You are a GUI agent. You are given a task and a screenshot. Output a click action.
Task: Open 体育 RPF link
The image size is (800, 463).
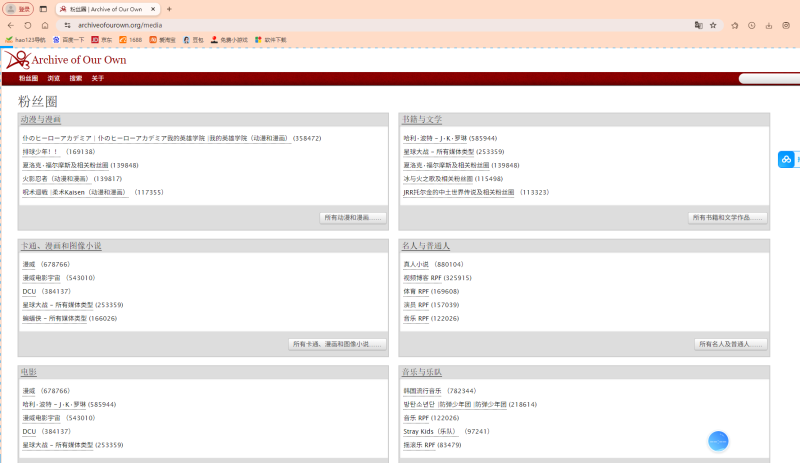click(x=416, y=291)
